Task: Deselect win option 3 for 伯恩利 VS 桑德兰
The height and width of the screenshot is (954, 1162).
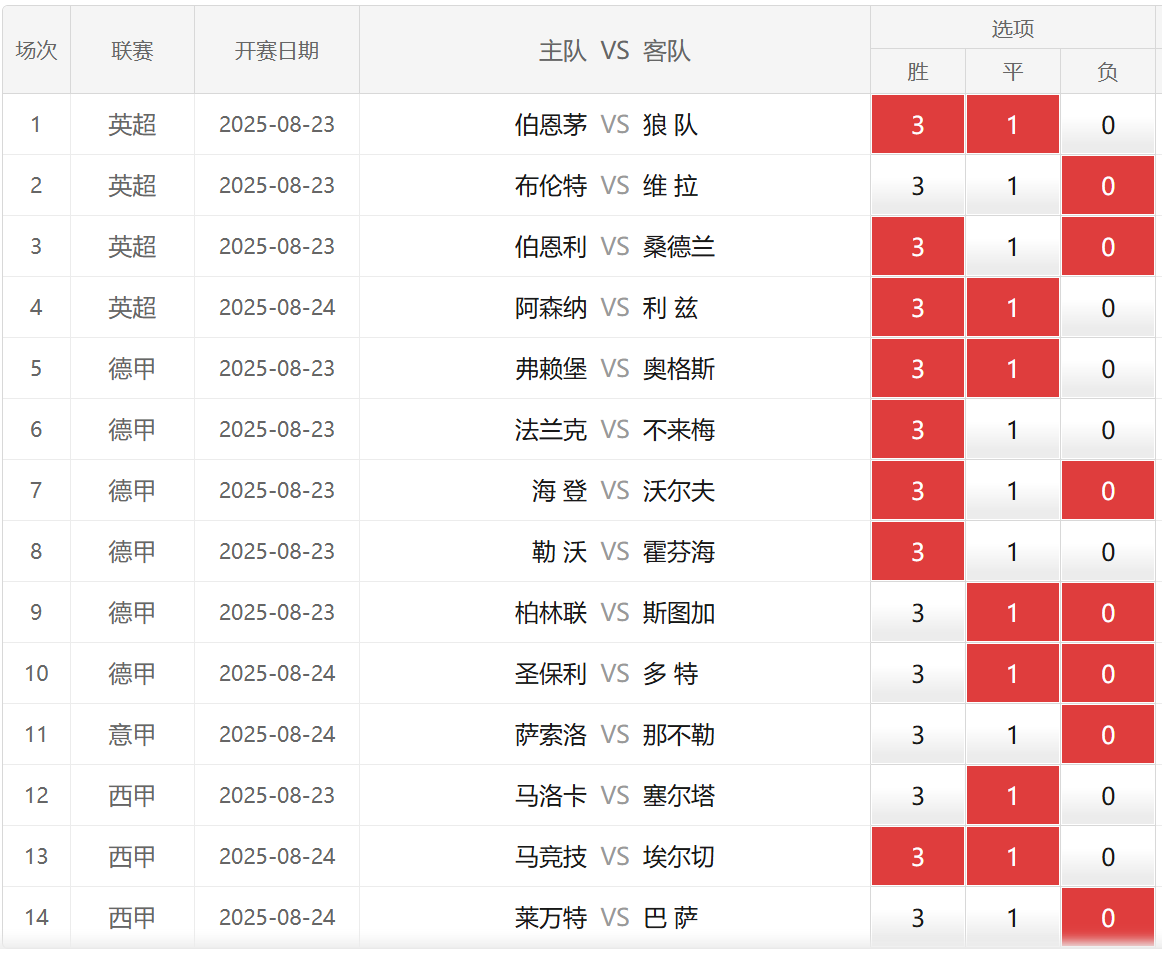Action: [917, 246]
